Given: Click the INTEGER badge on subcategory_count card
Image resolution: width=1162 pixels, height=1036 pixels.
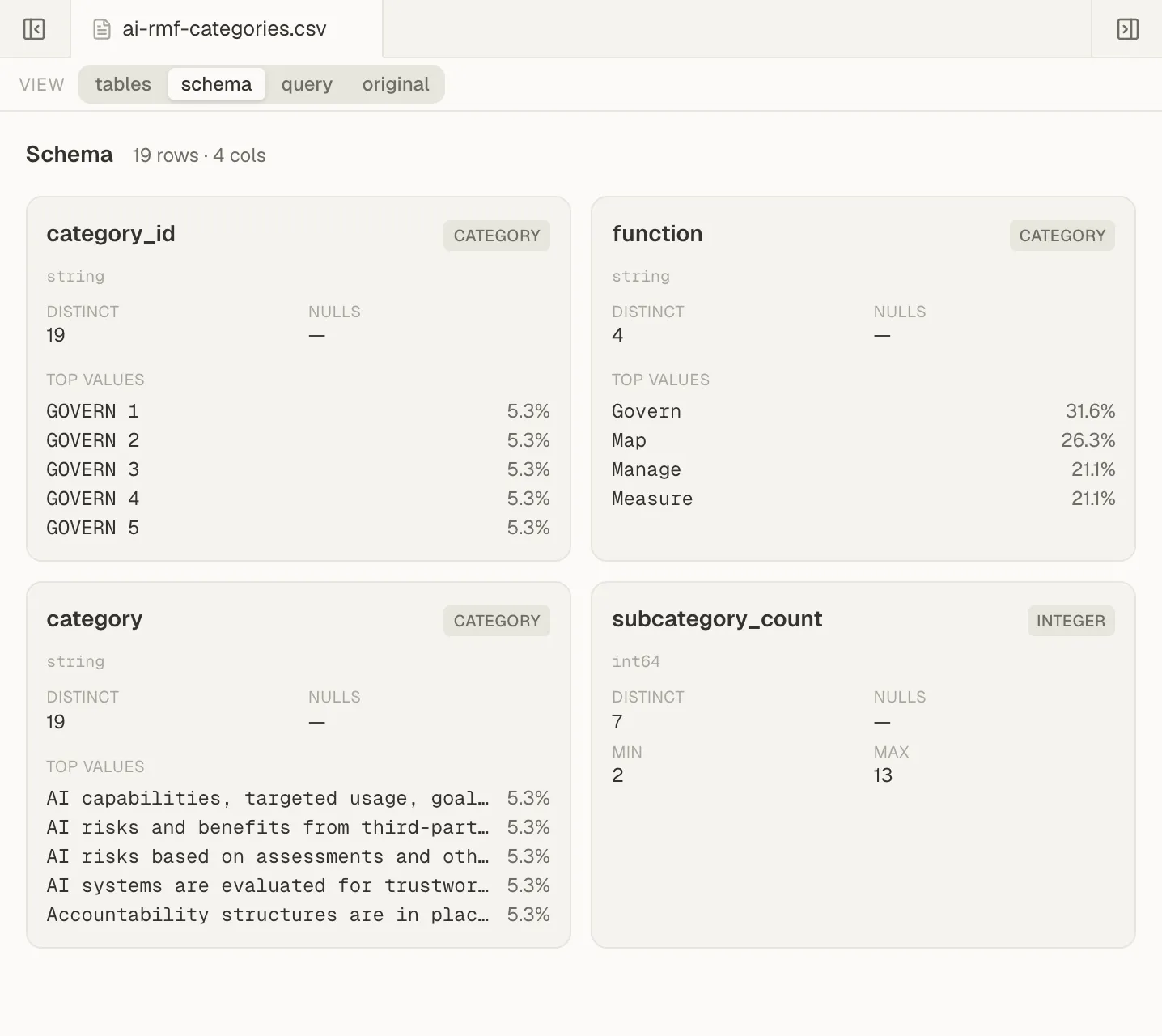Looking at the screenshot, I should point(1071,621).
